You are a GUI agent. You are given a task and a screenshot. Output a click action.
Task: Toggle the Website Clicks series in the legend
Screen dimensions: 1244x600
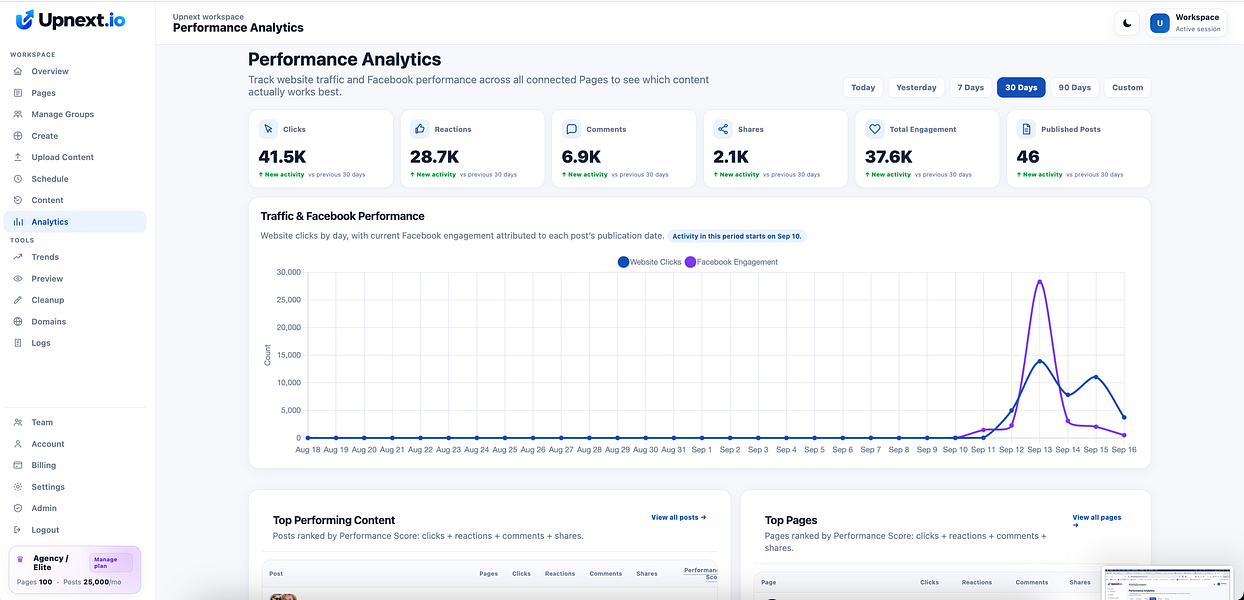pos(650,262)
